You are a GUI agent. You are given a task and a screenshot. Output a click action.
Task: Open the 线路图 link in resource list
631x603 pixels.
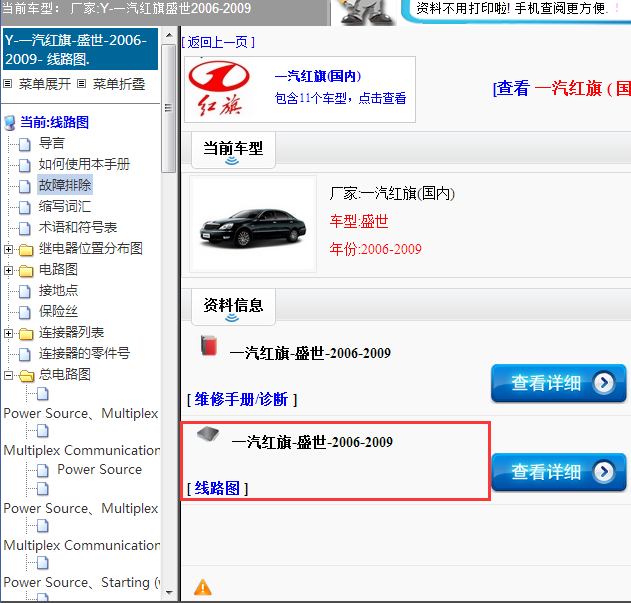click(x=217, y=488)
